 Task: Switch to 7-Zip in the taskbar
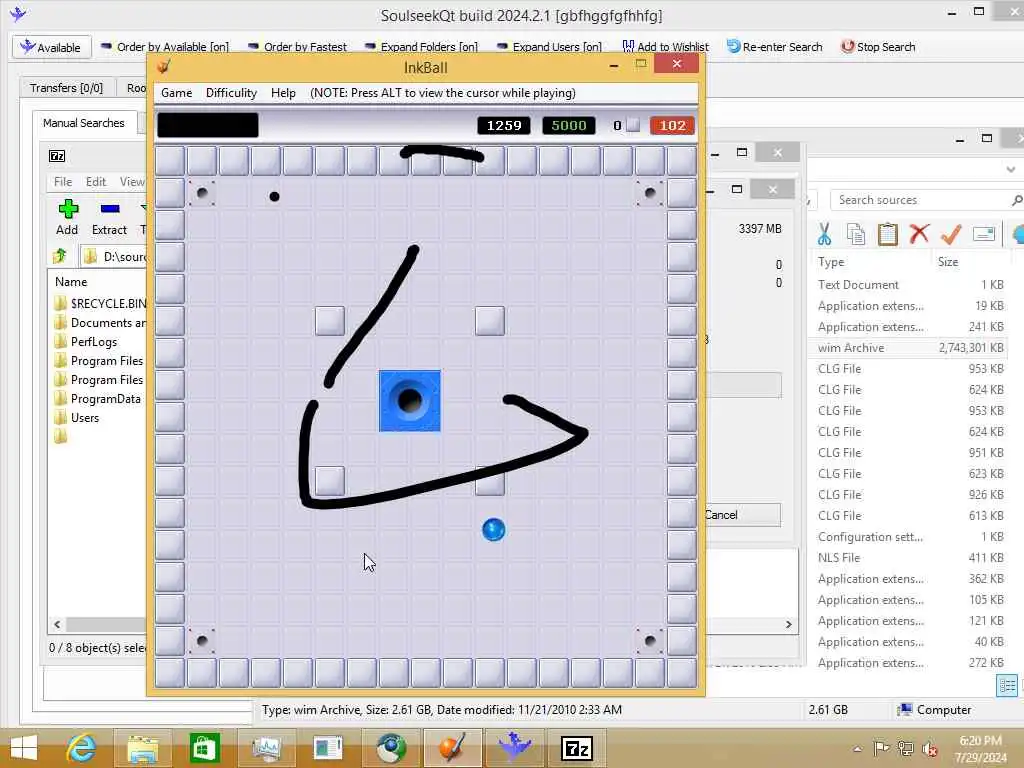coord(577,748)
